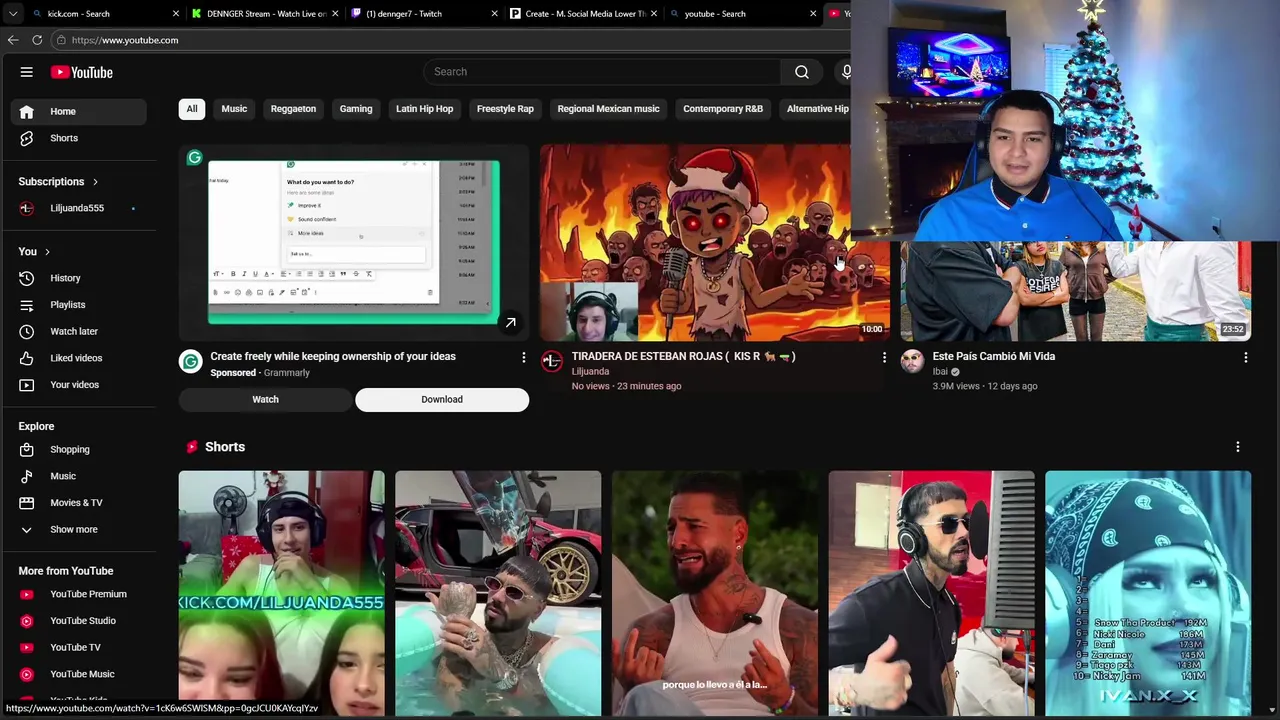Close the youtube Search browser tab

click(x=813, y=14)
